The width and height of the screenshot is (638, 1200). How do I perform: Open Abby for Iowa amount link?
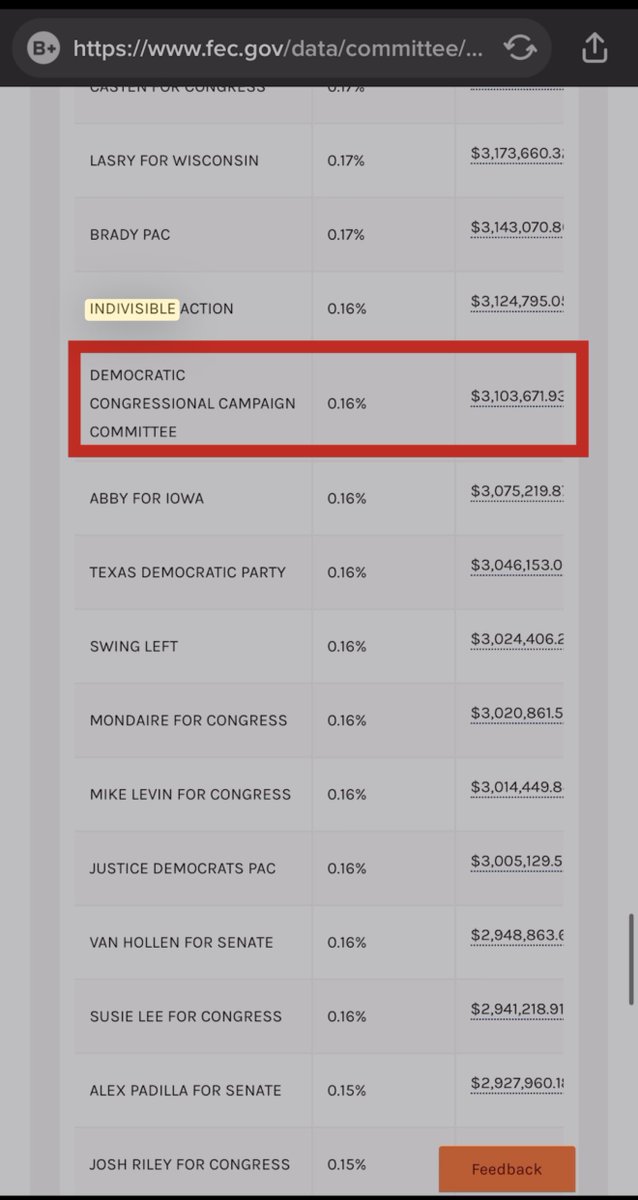click(x=517, y=490)
